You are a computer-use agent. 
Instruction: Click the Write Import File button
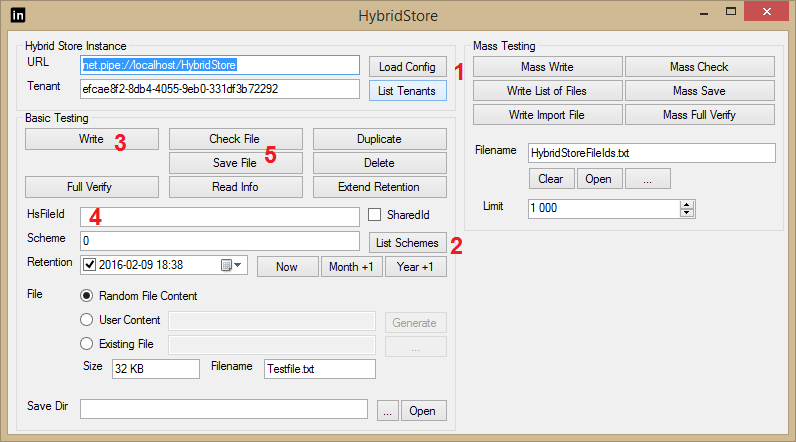pos(548,115)
